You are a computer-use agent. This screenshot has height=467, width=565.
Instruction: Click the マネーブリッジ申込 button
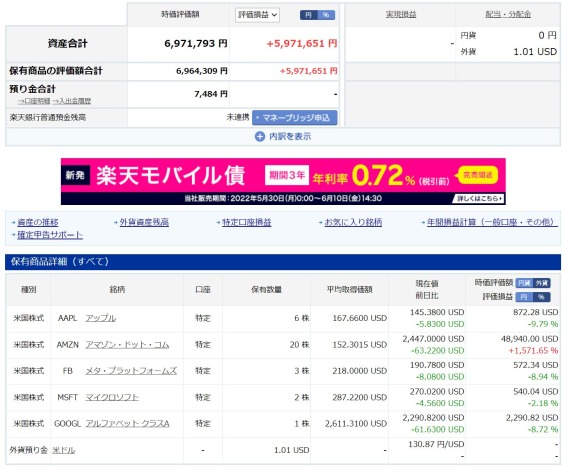click(294, 118)
